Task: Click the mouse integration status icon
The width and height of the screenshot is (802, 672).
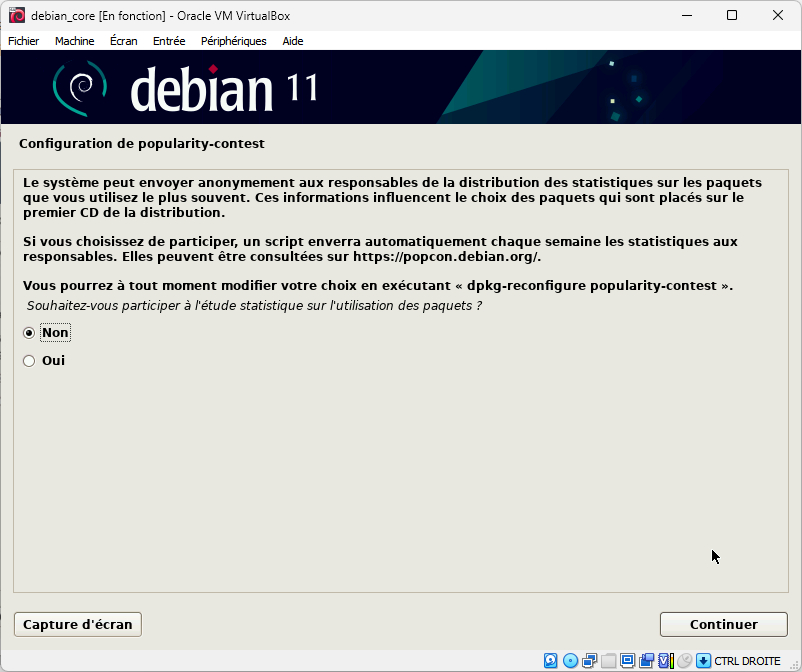Action: (x=684, y=661)
